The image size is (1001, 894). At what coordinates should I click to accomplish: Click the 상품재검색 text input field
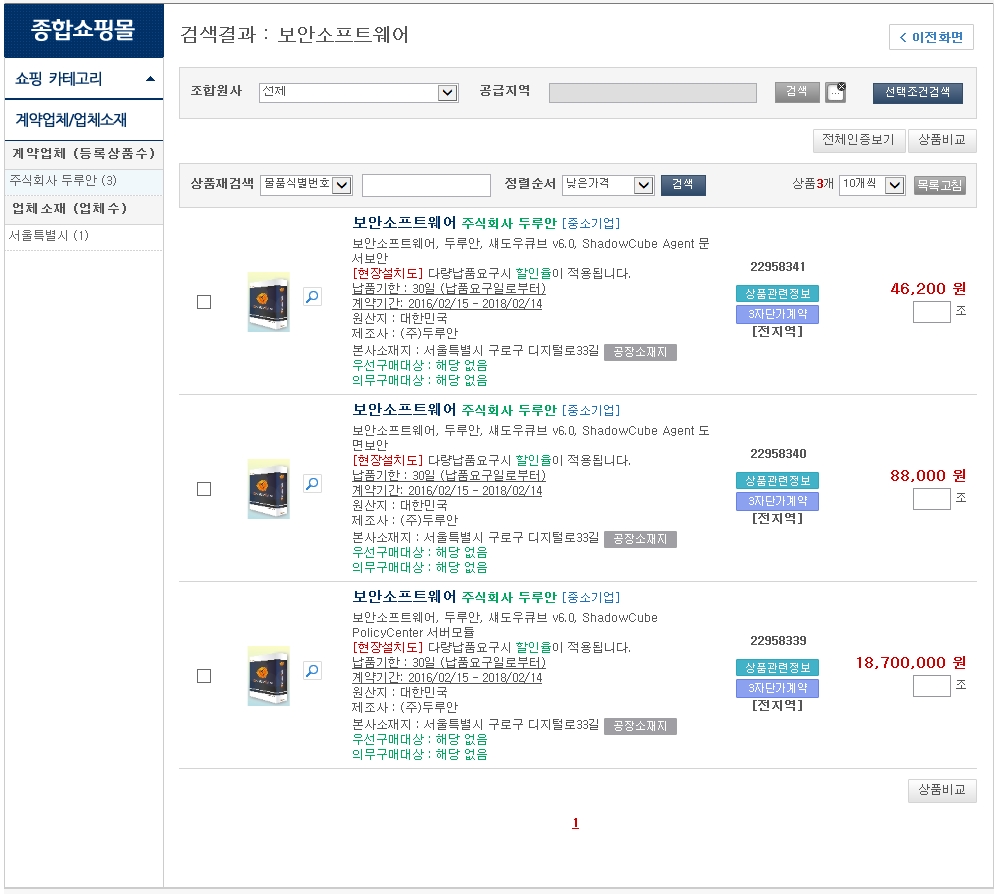pyautogui.click(x=426, y=185)
